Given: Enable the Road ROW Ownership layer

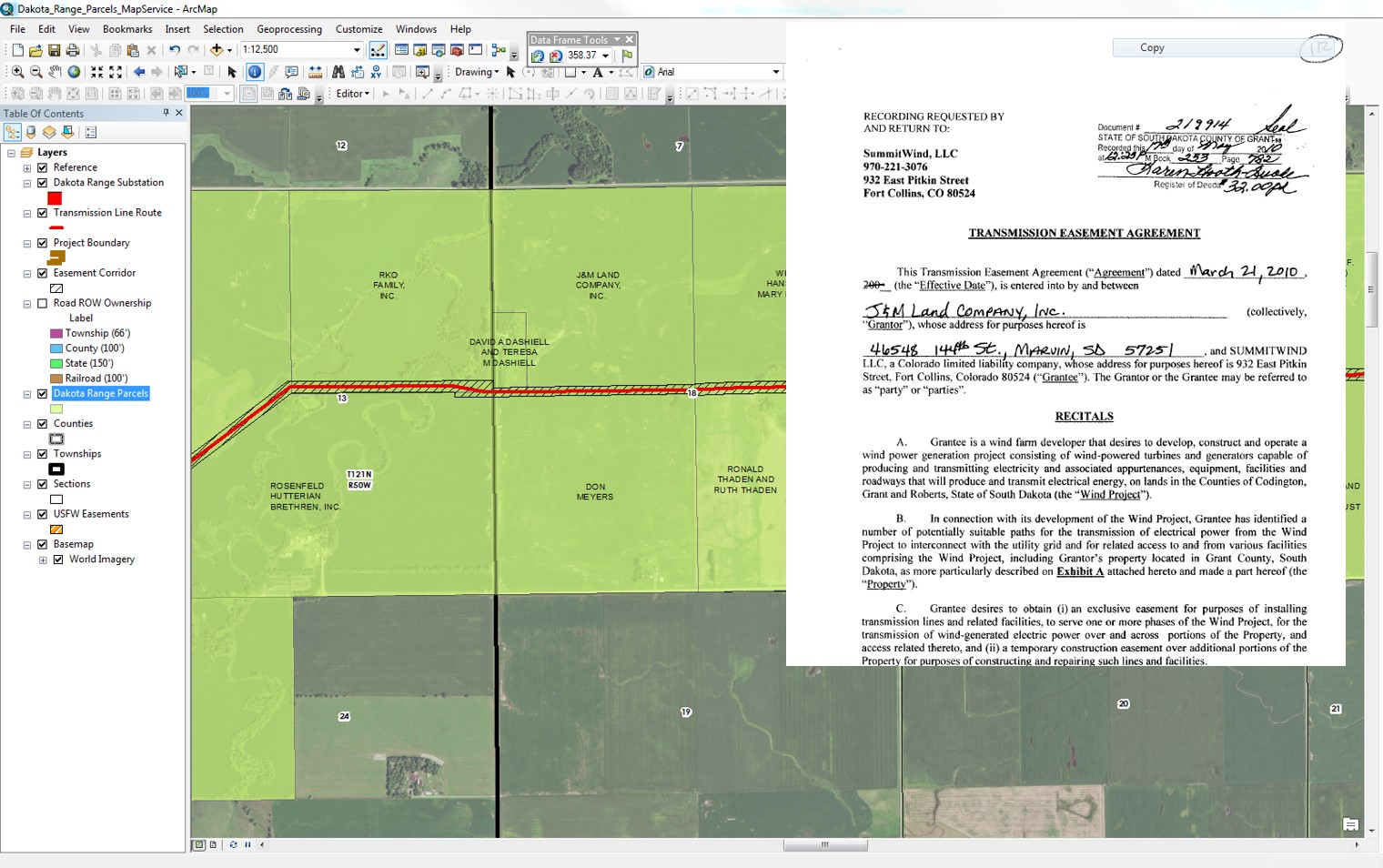Looking at the screenshot, I should tap(42, 303).
